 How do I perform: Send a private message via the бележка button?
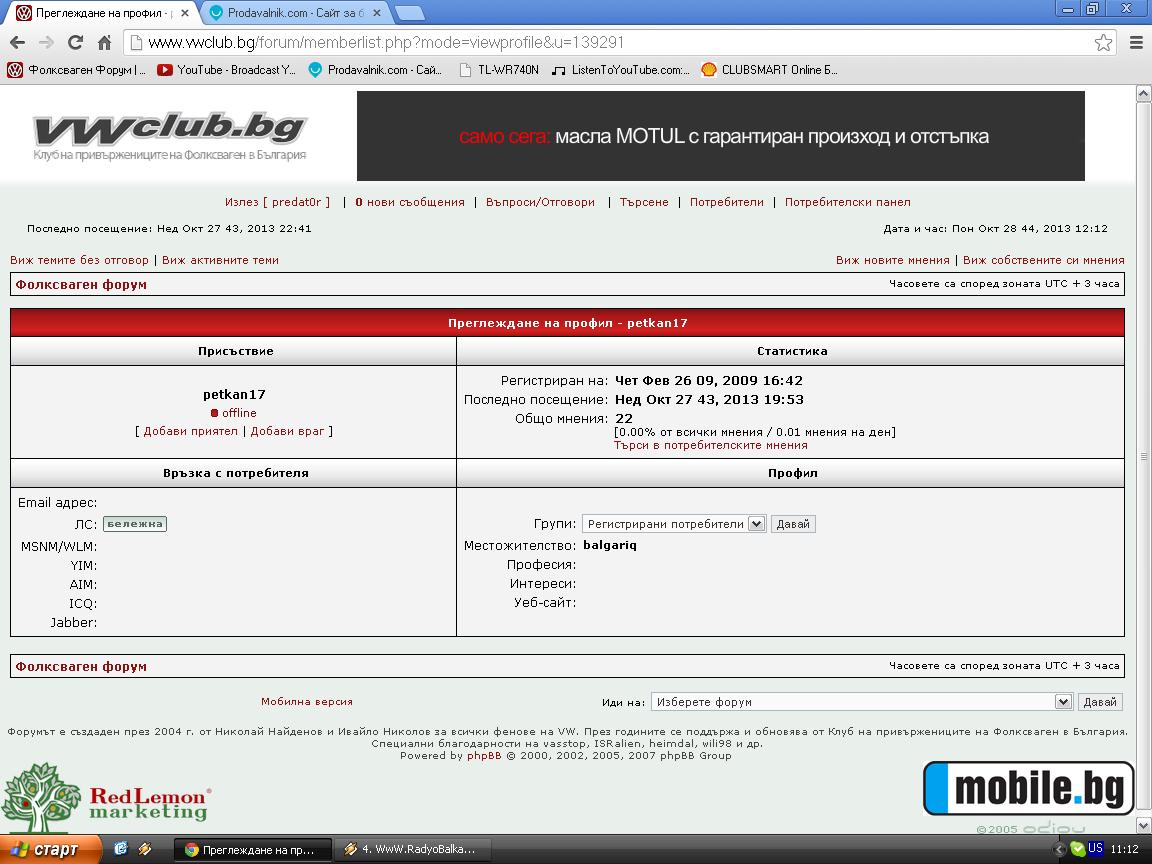click(135, 524)
